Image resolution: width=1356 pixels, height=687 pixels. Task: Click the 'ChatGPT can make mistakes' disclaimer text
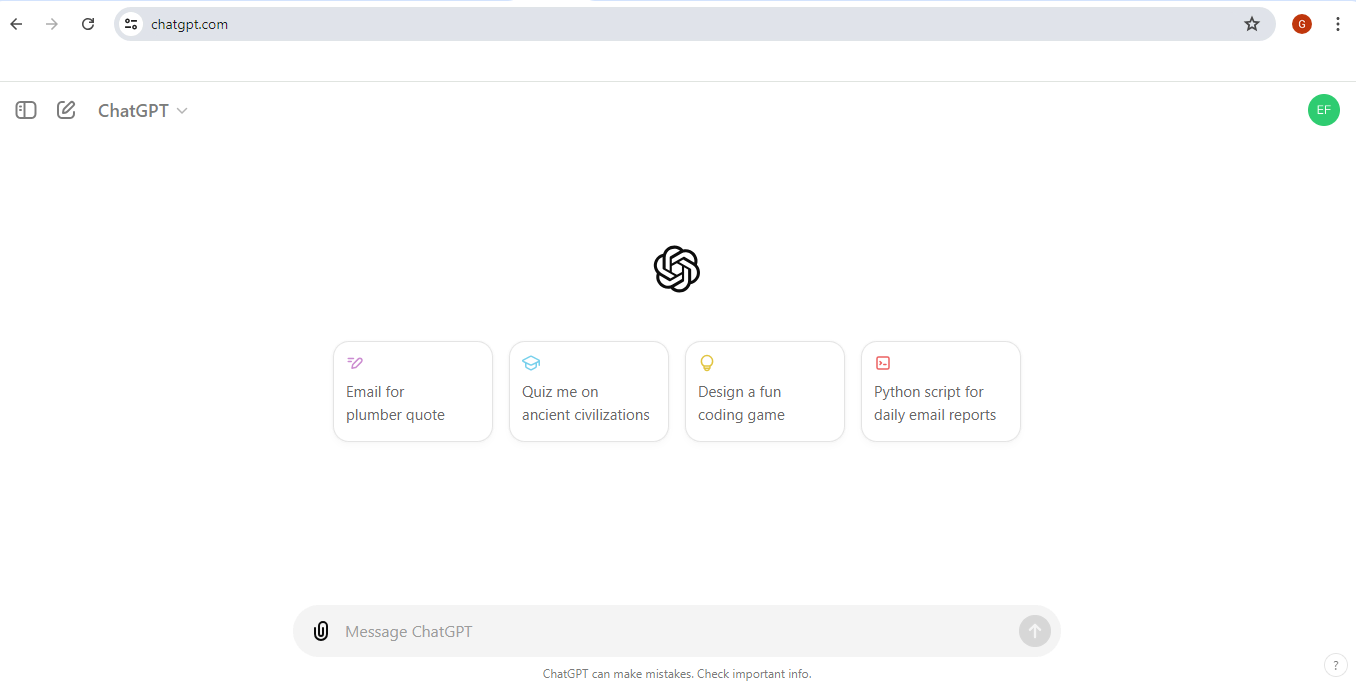pos(677,674)
